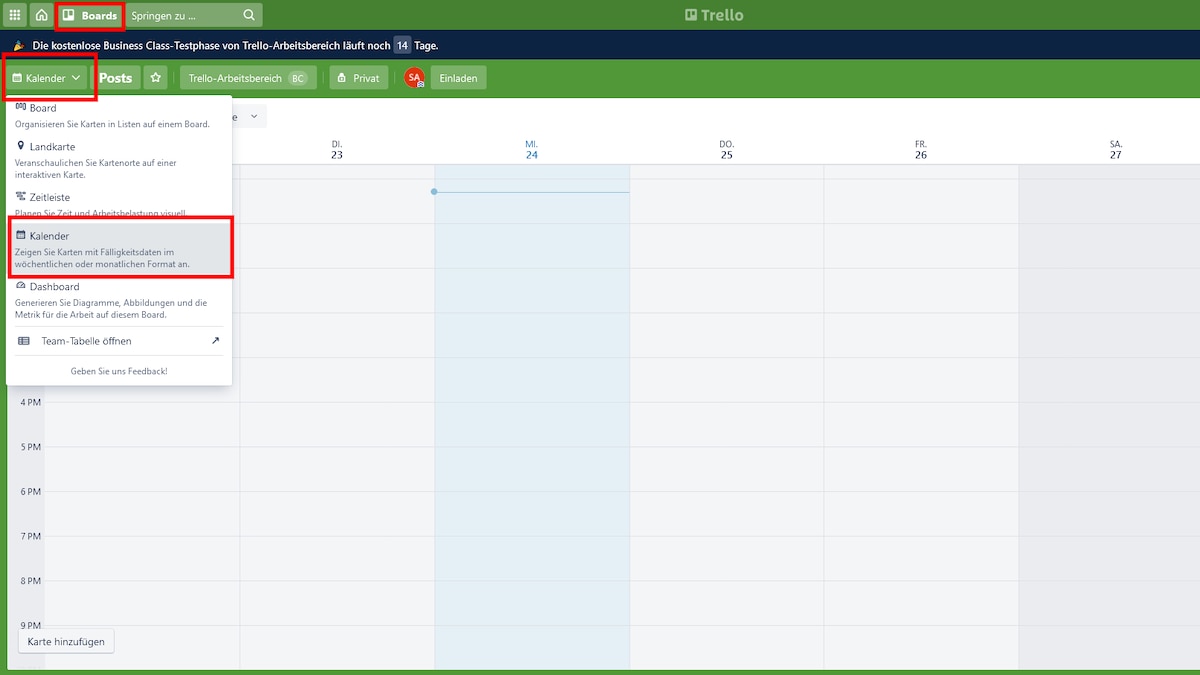Click the Trello logo in header center
Screen dimensions: 1200x675
[x=714, y=14]
